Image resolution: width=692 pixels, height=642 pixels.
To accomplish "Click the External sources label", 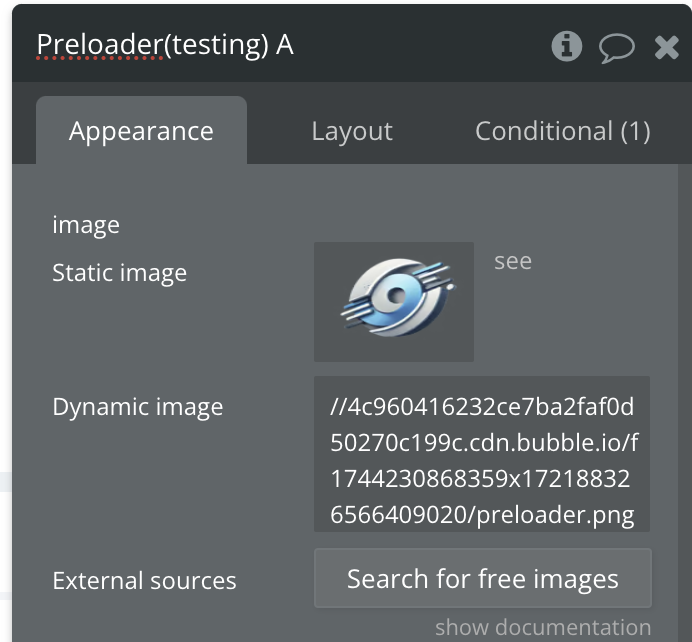I will [144, 580].
